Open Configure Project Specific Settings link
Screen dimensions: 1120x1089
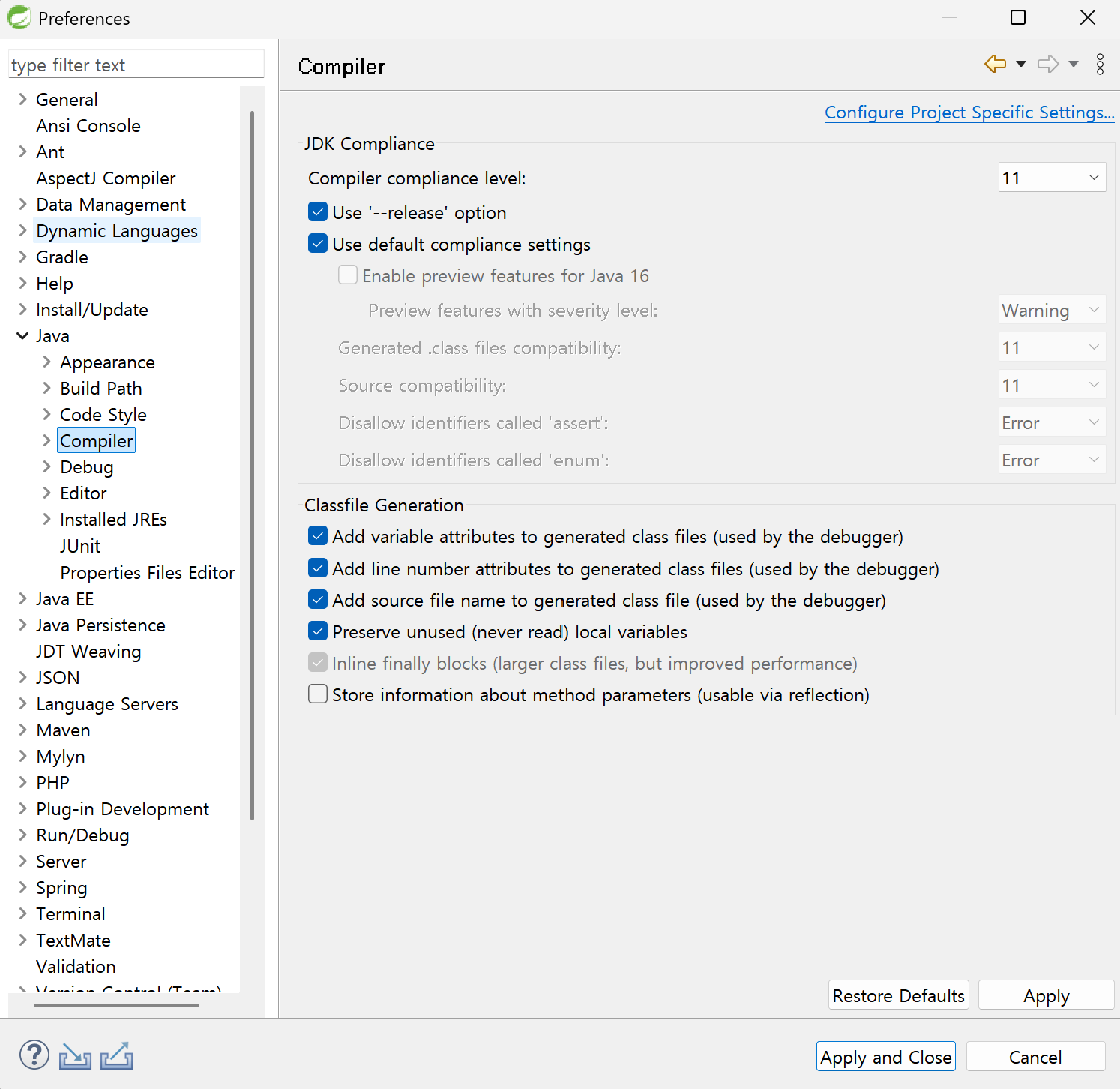tap(969, 112)
